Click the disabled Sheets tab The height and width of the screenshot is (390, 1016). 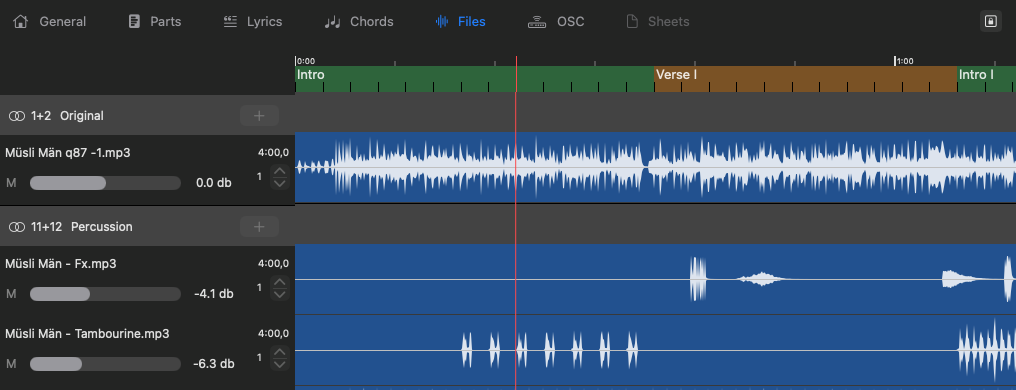point(658,21)
